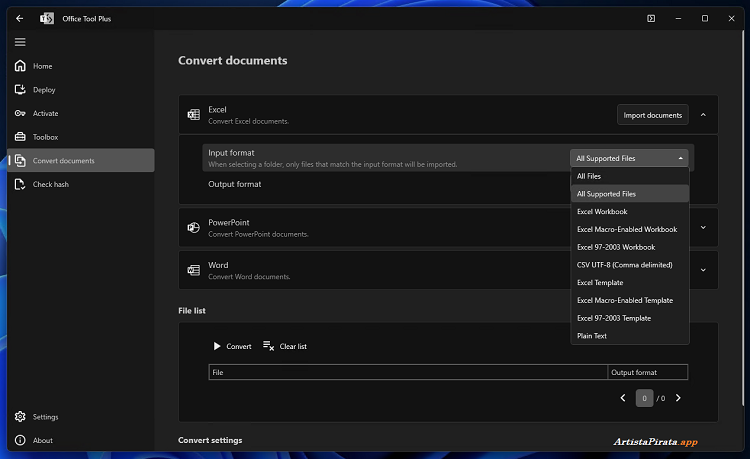Click the PowerPoint section title
The height and width of the screenshot is (459, 750).
tap(229, 222)
